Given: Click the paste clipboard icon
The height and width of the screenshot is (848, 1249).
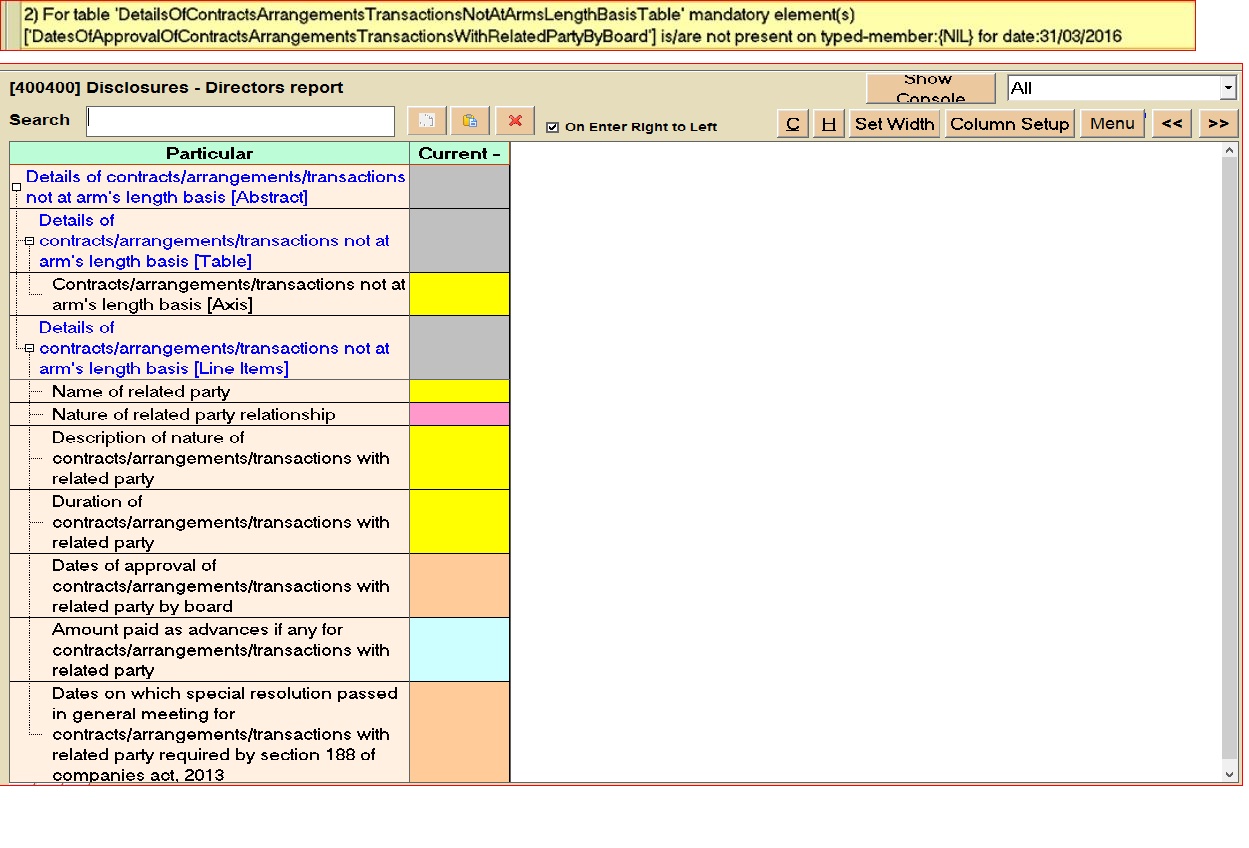Looking at the screenshot, I should tap(470, 121).
